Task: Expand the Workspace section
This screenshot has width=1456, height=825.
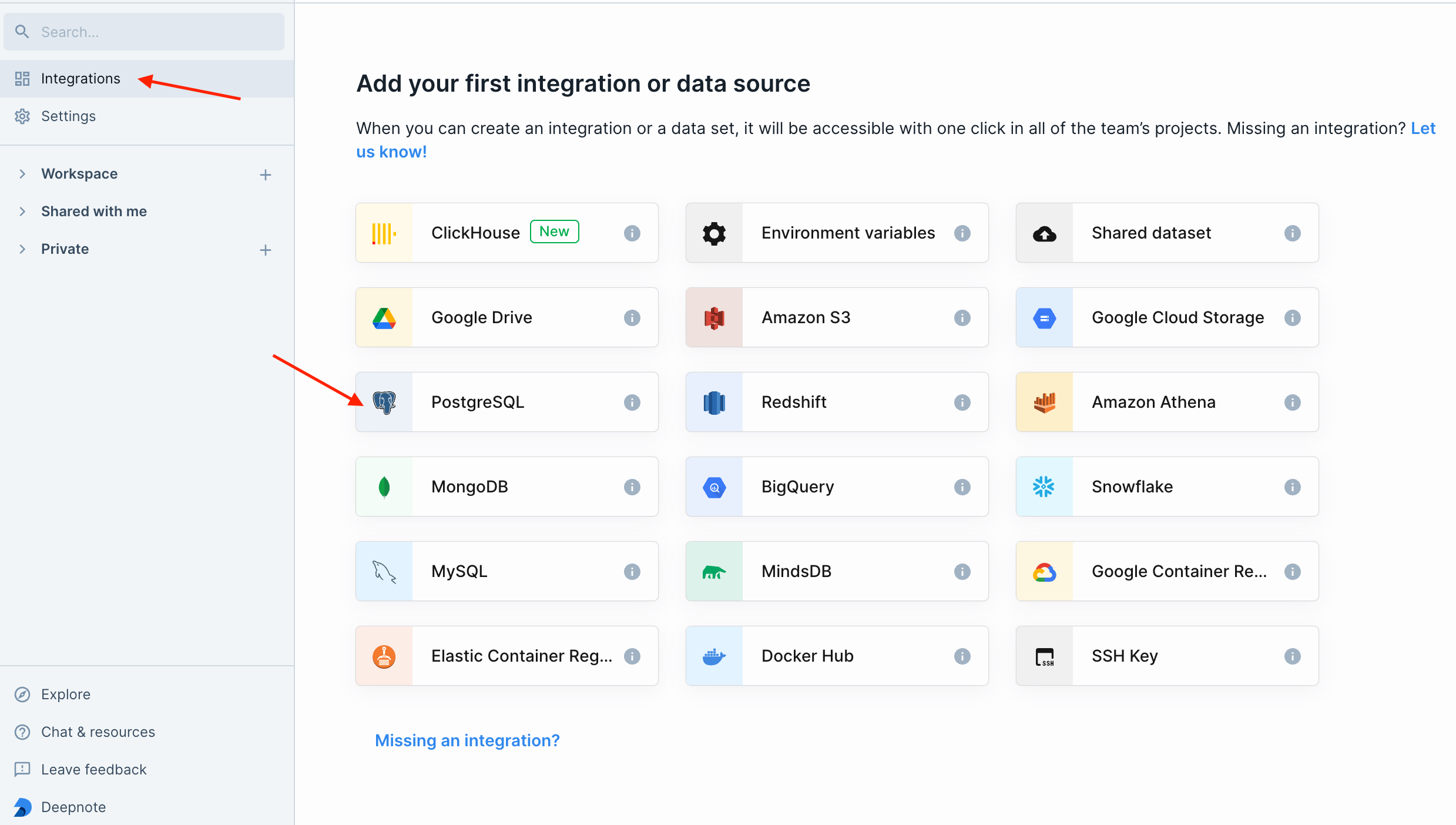Action: pyautogui.click(x=22, y=174)
